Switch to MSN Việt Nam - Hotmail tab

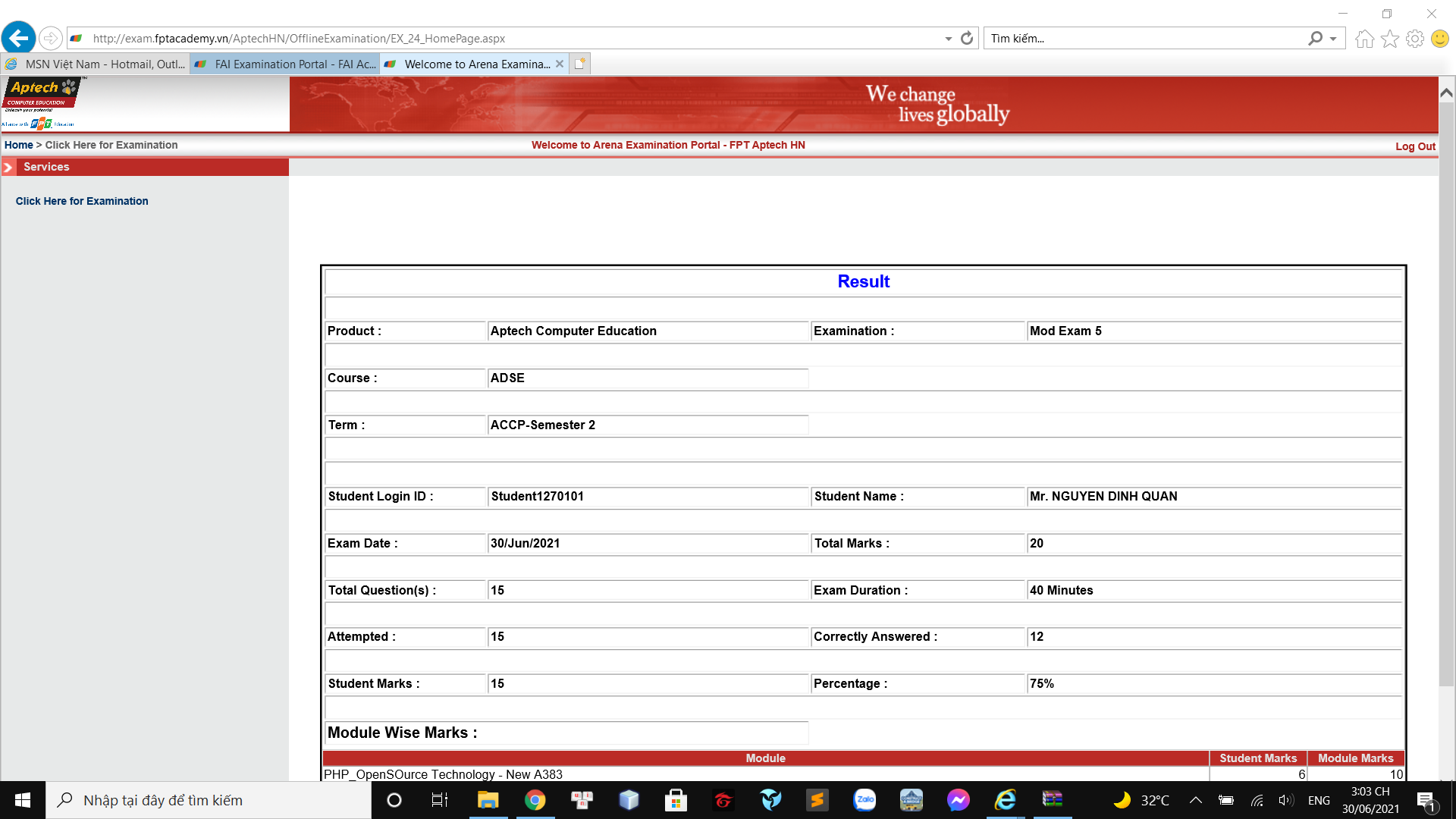tap(95, 64)
